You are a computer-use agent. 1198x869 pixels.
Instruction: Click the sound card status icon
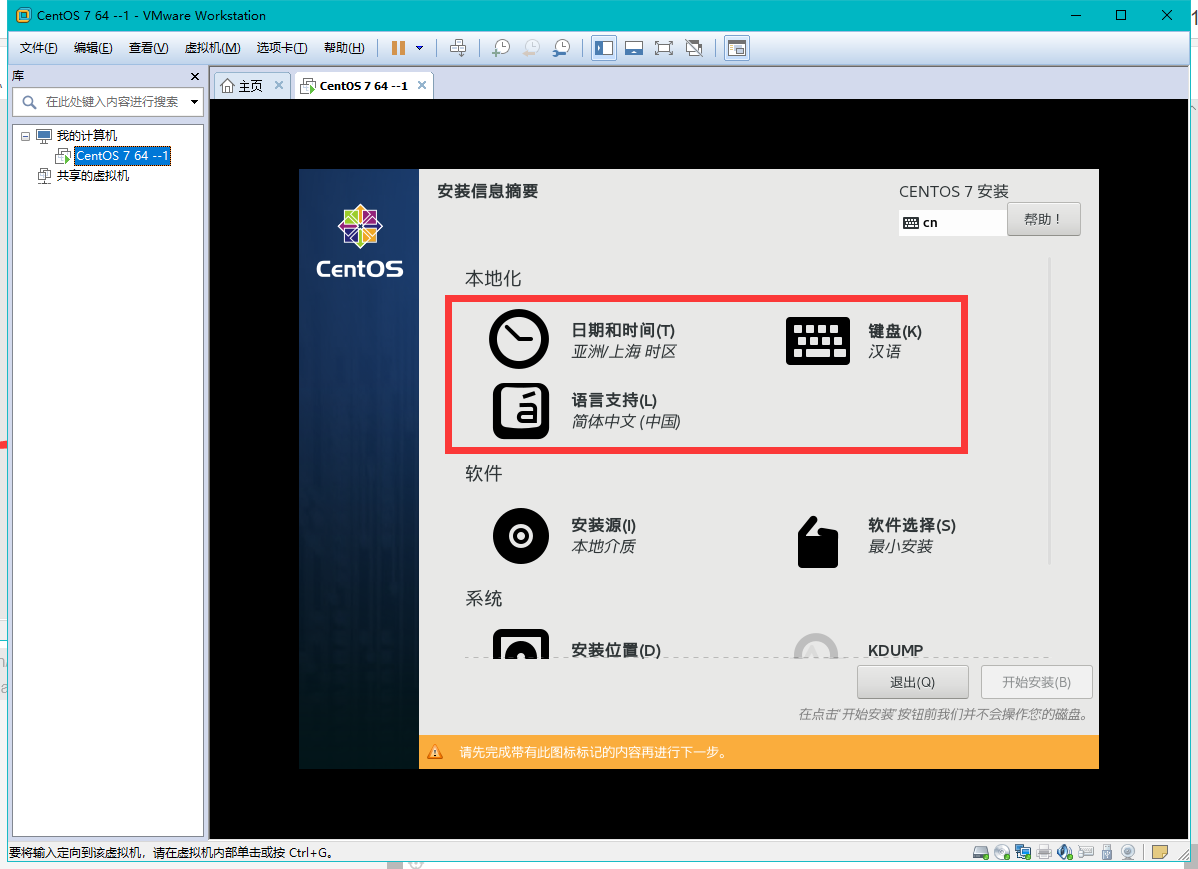point(1065,852)
